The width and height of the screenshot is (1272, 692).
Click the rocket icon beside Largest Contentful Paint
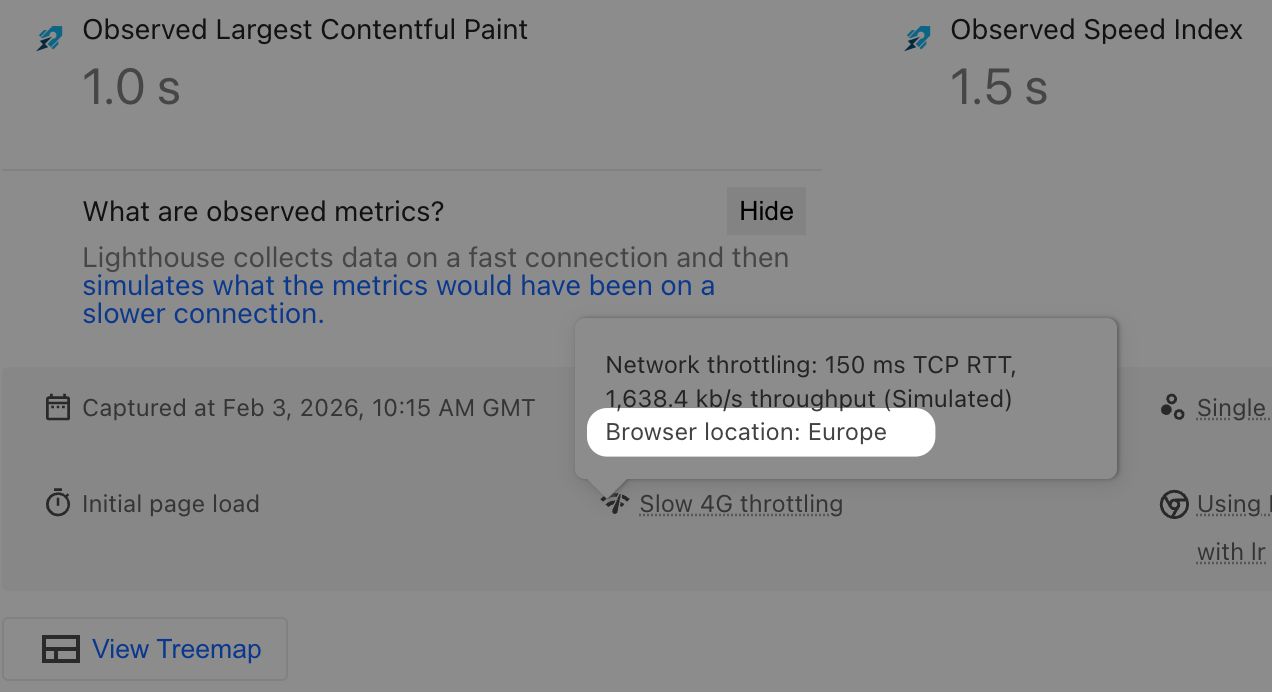pyautogui.click(x=50, y=38)
